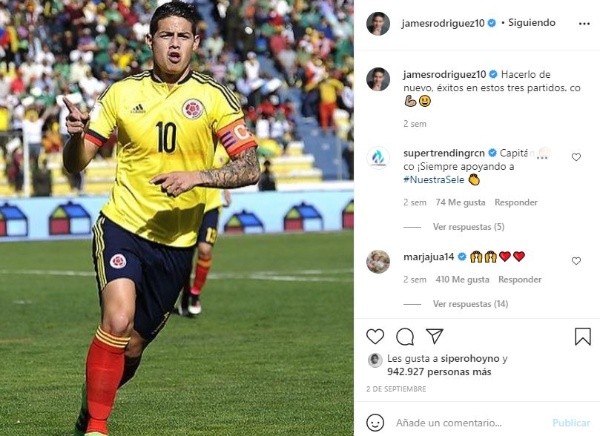Open the Siguiendo follow options
This screenshot has width=600, height=436.
(532, 23)
